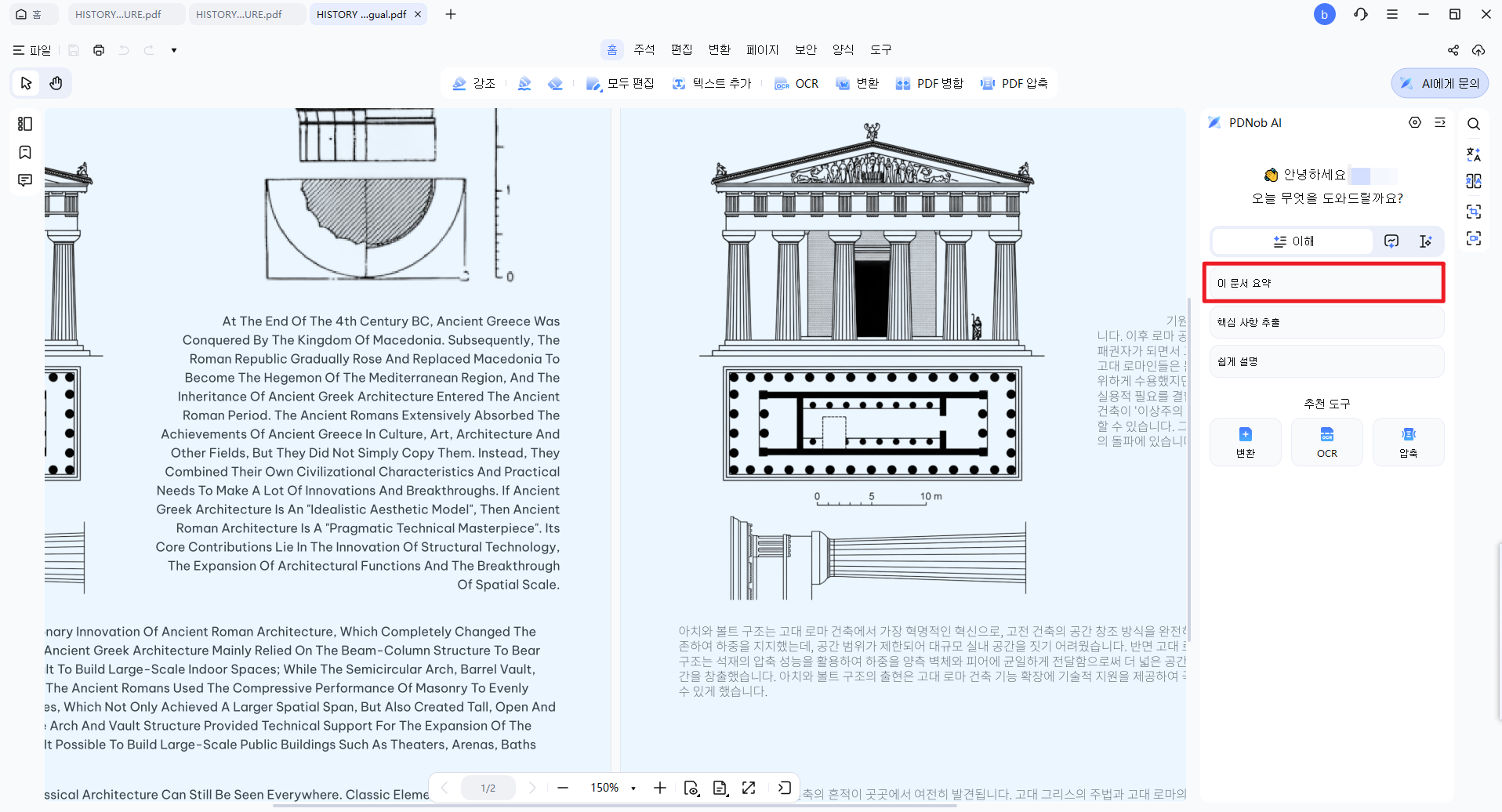Switch to first HISTORY...URE.pdf document tab
This screenshot has height=812, width=1502.
[x=126, y=14]
